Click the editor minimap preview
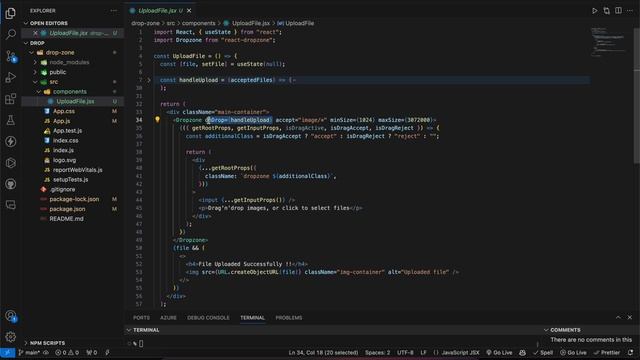 click(x=609, y=43)
